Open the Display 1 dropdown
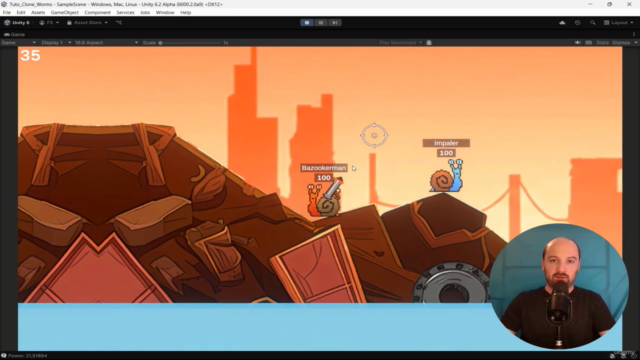Screen dimensions: 640x360 (x=56, y=42)
